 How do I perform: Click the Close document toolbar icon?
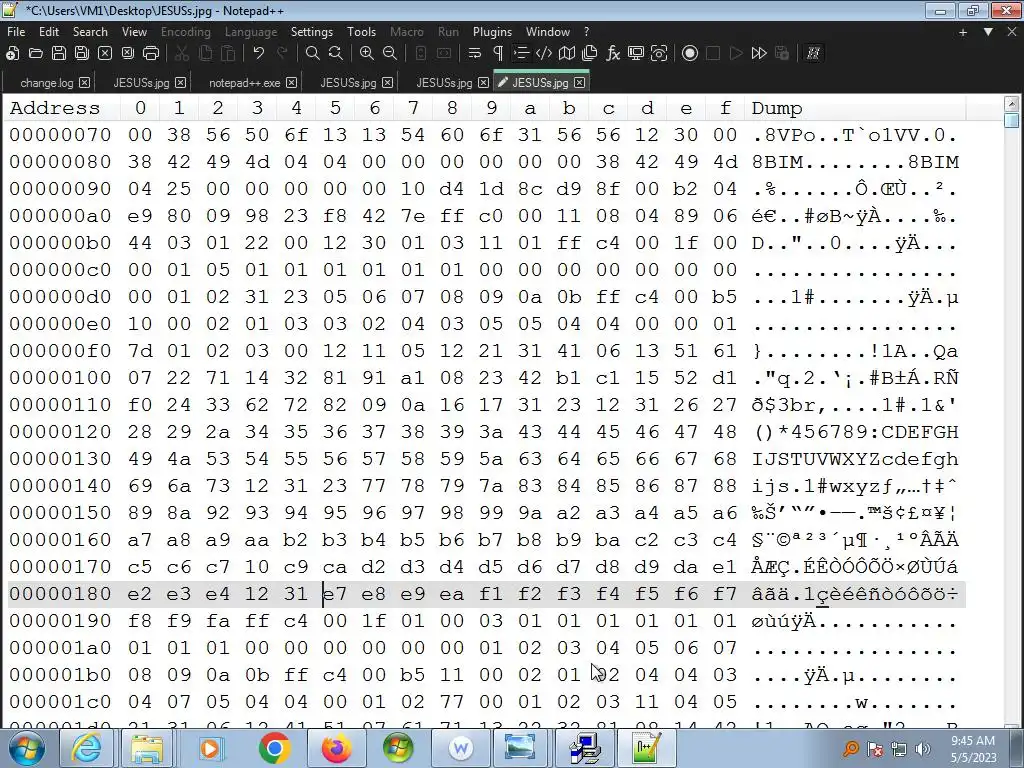coord(104,54)
